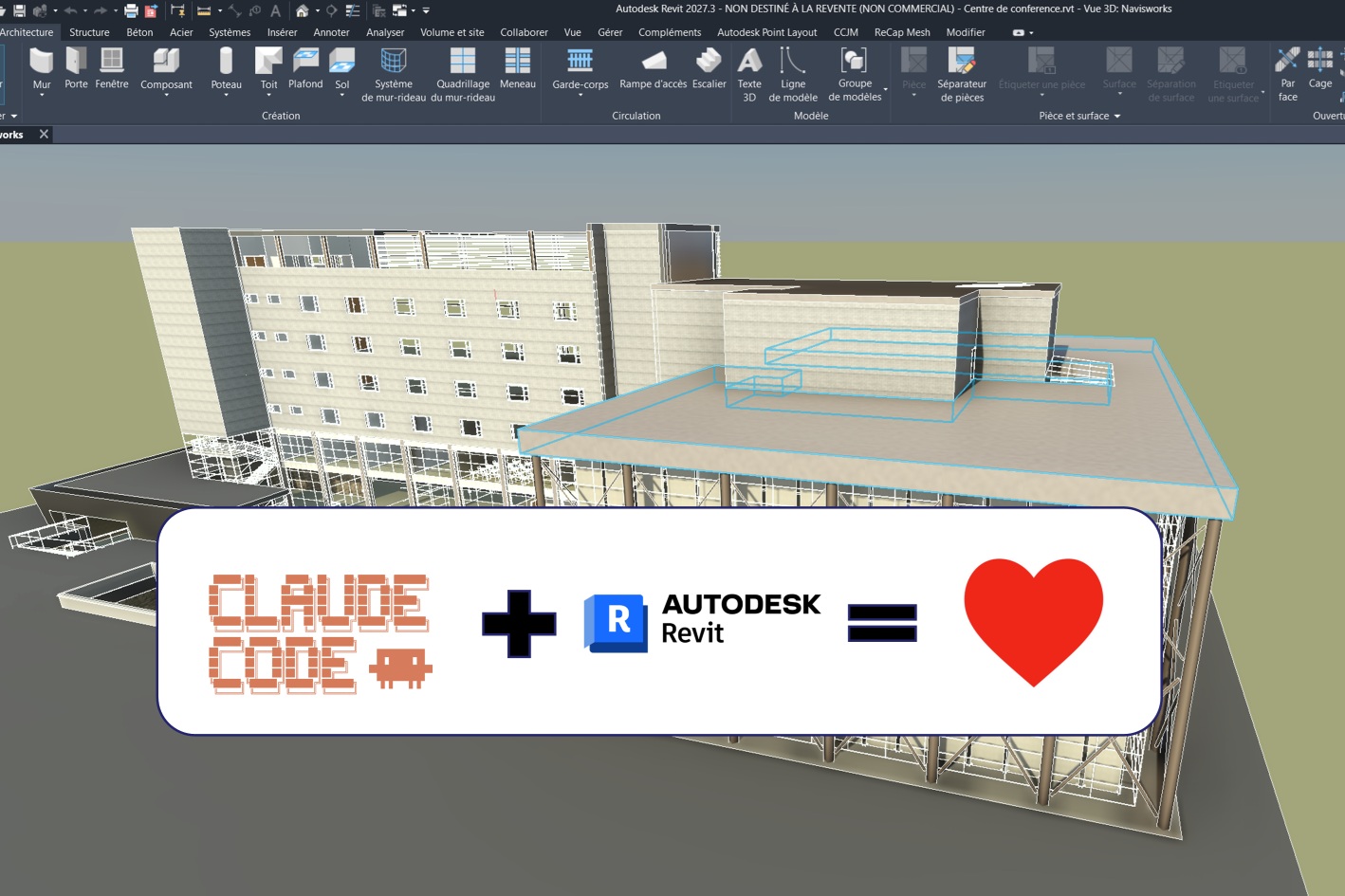
Task: Pick the Meneau mullion tool
Action: [518, 69]
